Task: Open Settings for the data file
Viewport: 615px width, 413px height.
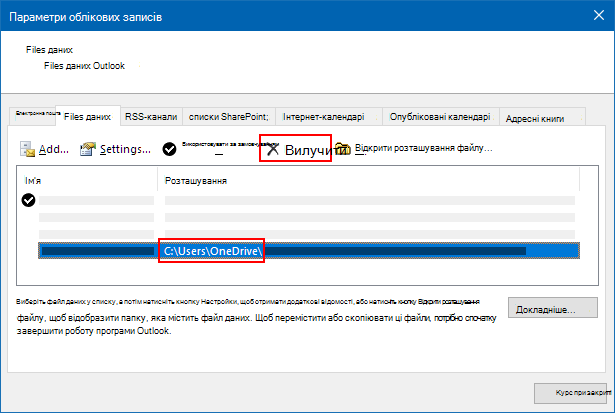Action: [x=115, y=149]
